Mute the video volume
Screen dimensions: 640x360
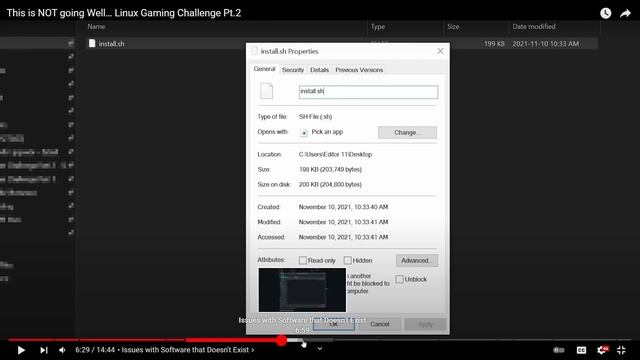[x=62, y=350]
